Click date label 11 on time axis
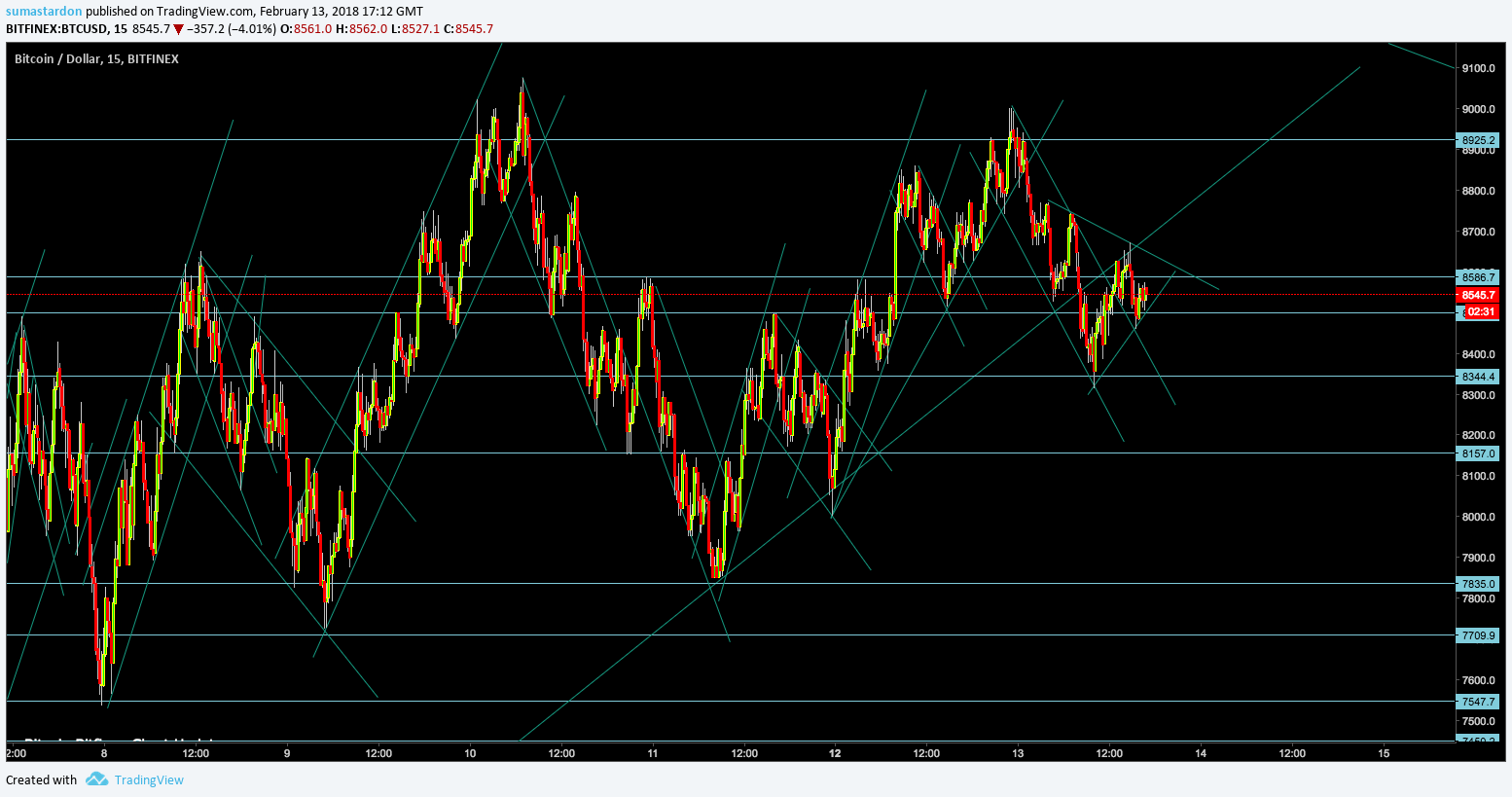Image resolution: width=1512 pixels, height=797 pixels. coord(653,753)
